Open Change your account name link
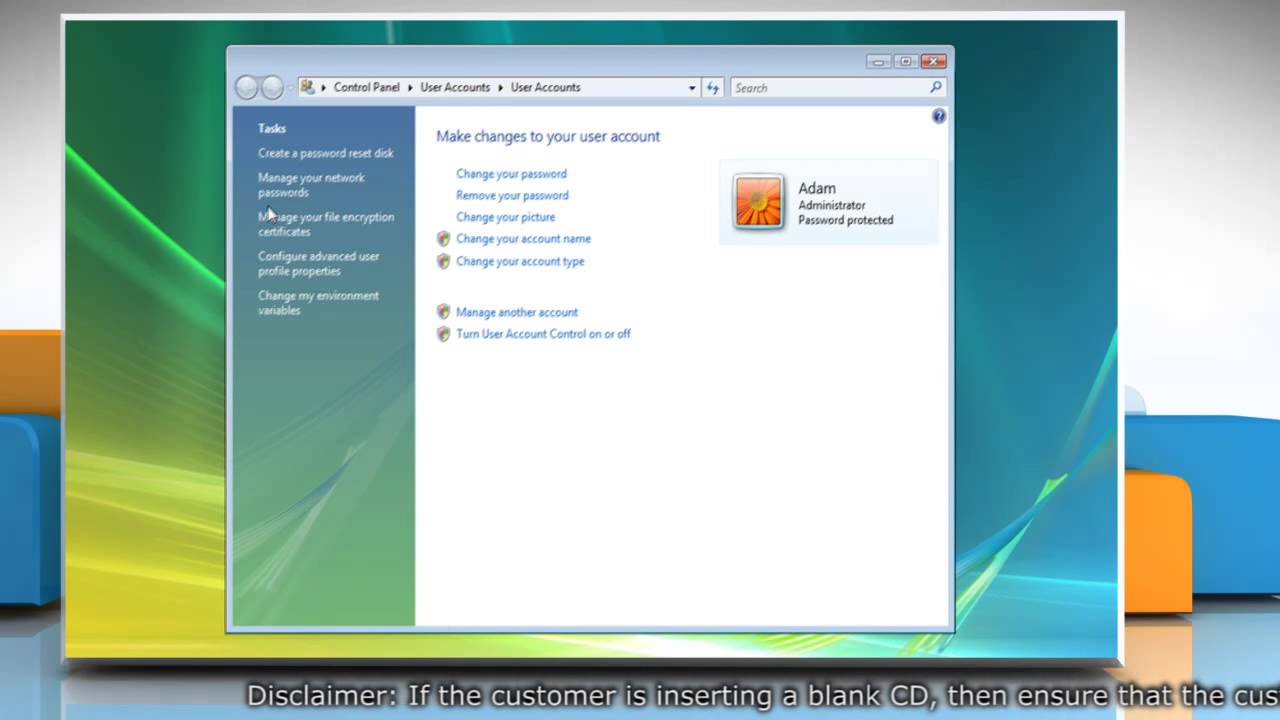The width and height of the screenshot is (1280, 720). [523, 239]
